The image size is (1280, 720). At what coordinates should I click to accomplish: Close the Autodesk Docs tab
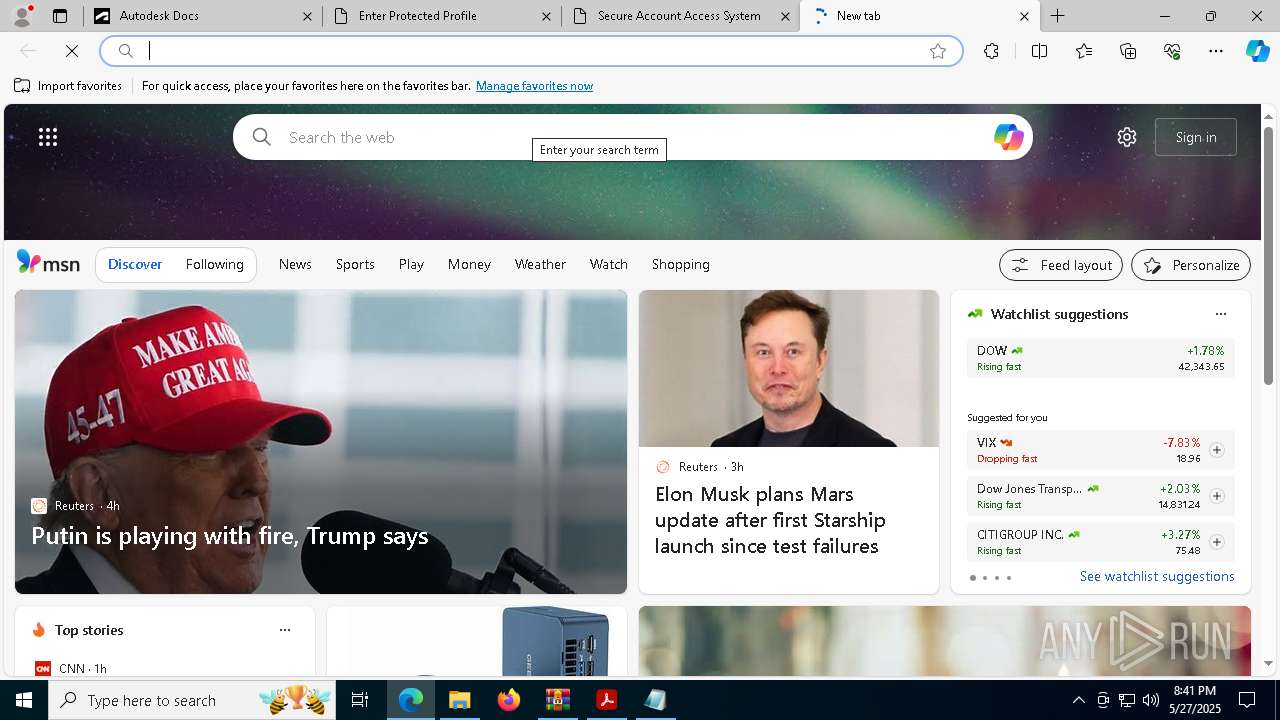click(308, 16)
